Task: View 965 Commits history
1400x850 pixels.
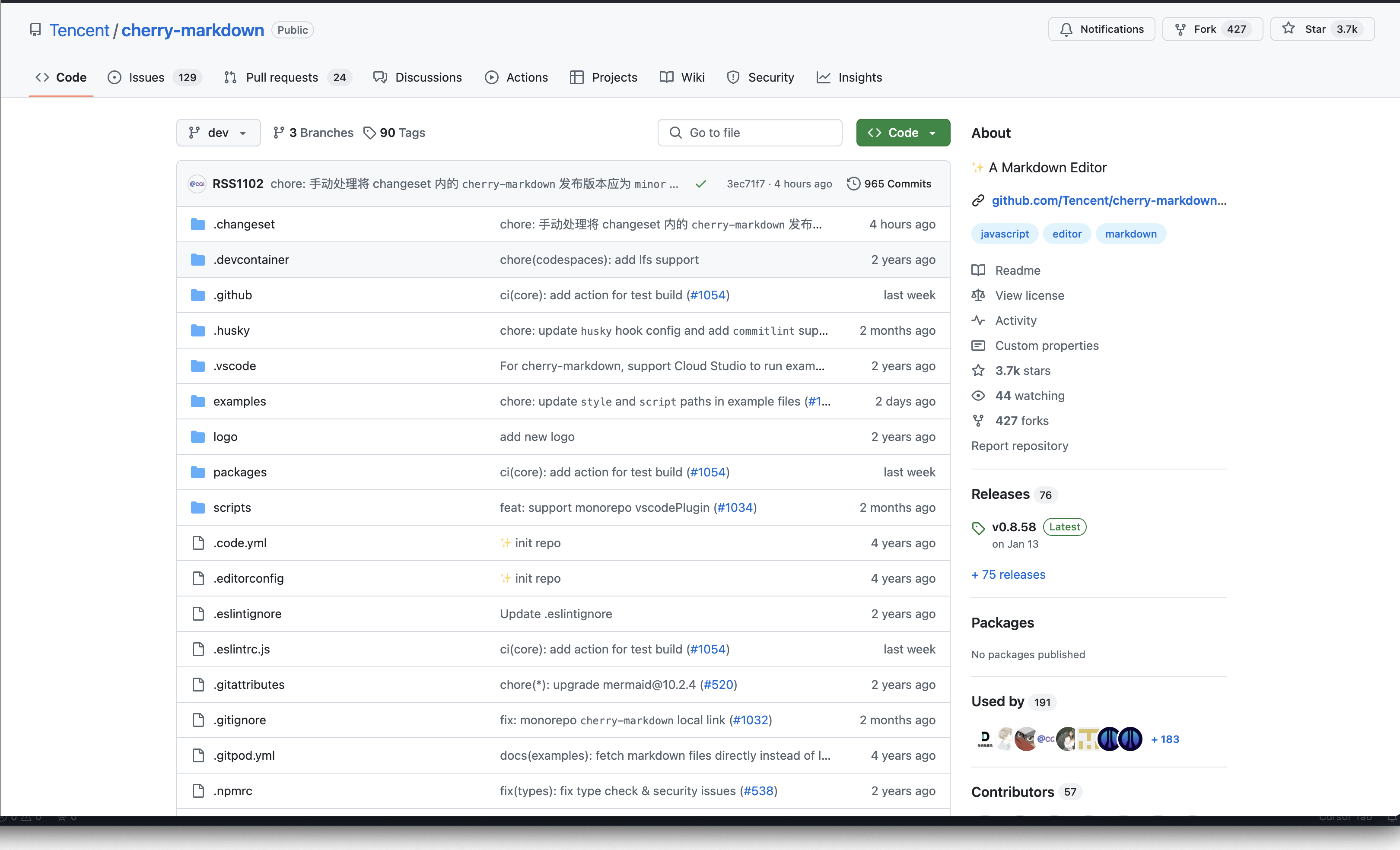Action: 889,184
